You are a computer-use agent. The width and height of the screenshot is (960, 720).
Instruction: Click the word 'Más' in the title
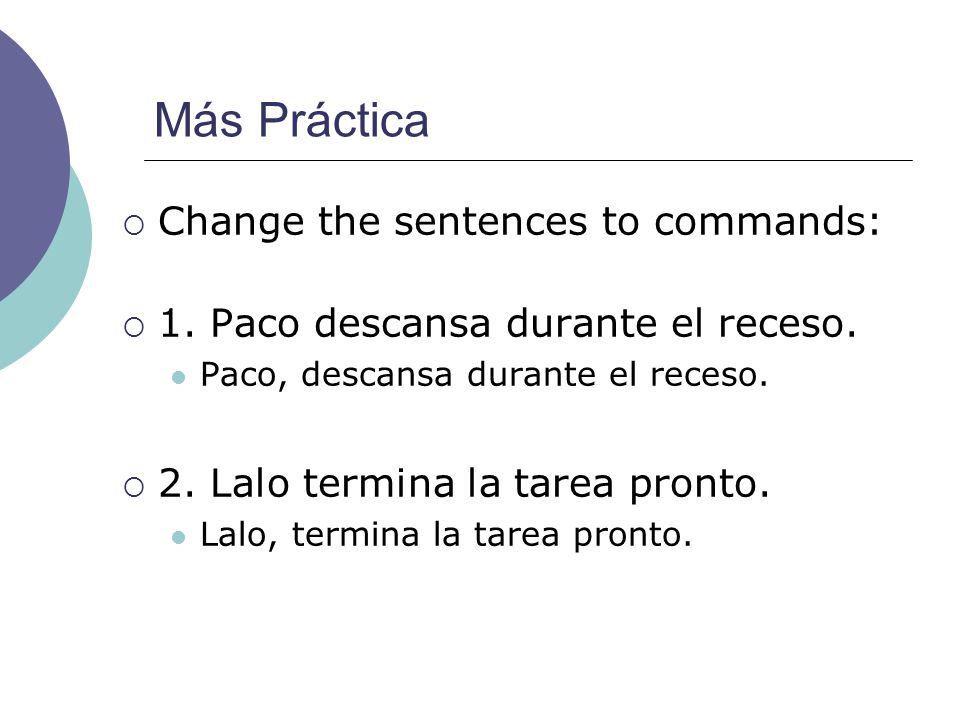pyautogui.click(x=199, y=120)
